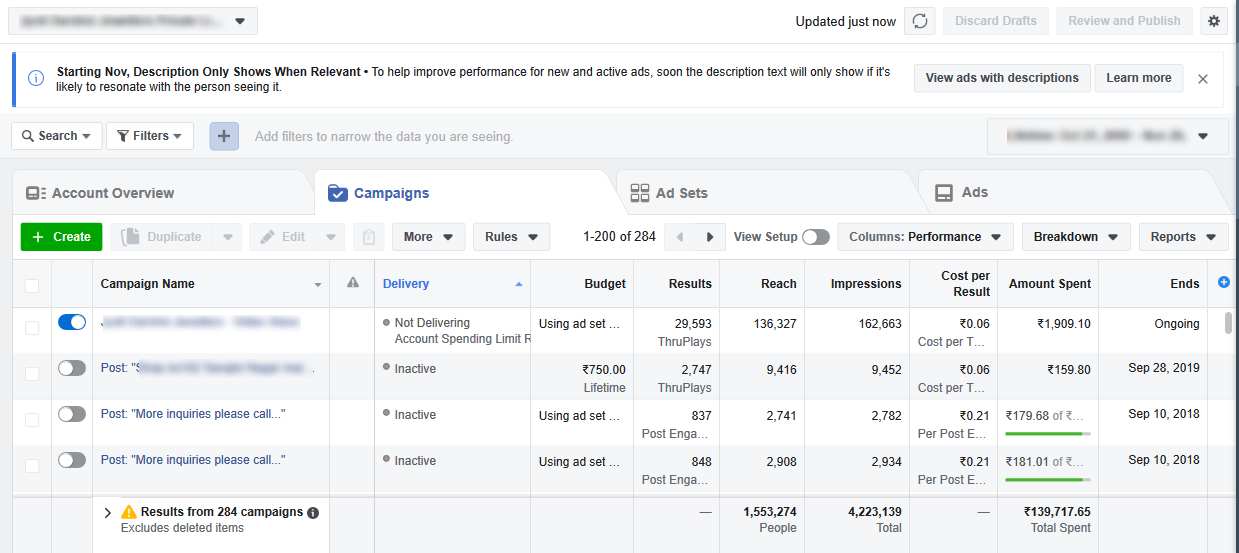Click the green Create button

61,237
